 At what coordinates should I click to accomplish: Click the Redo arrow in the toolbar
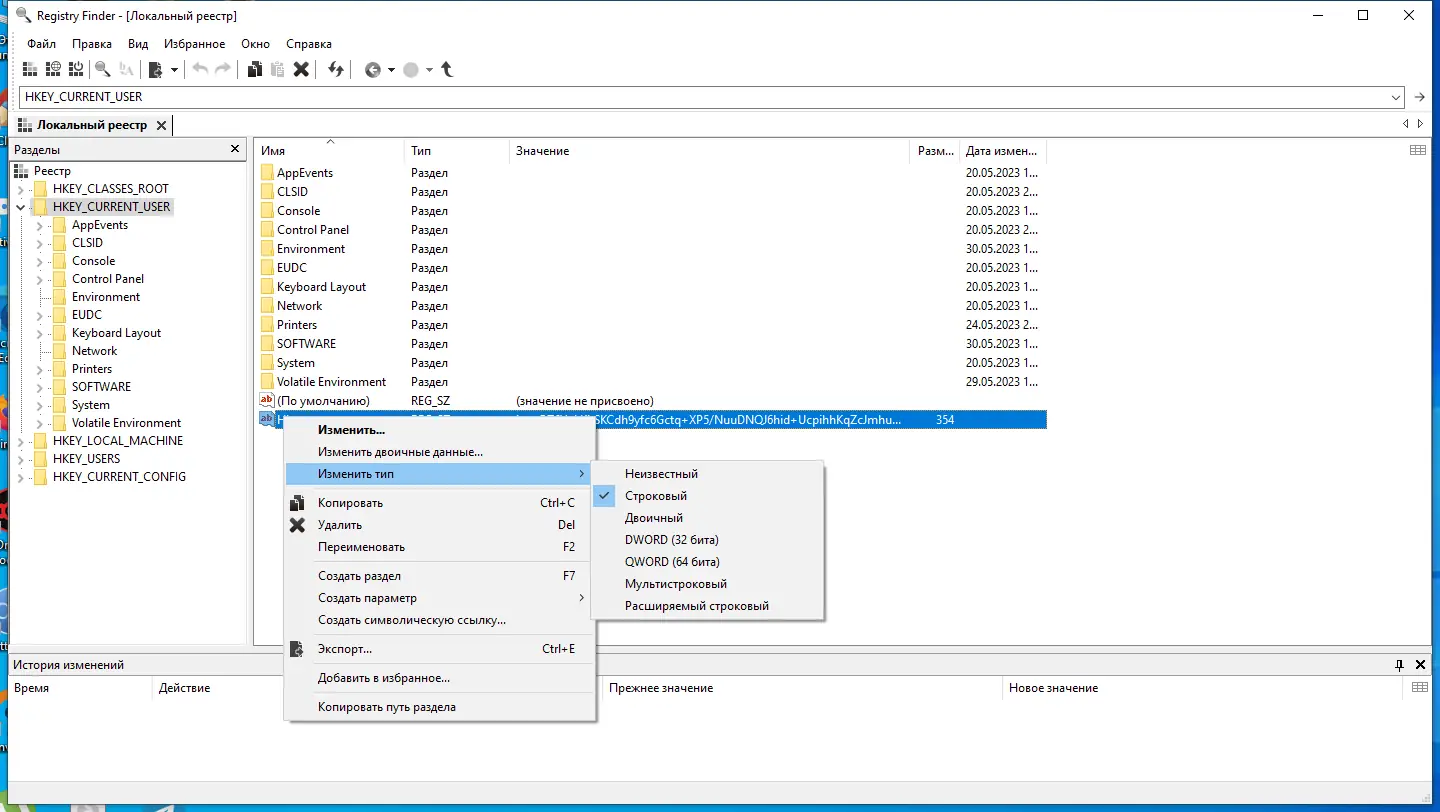223,69
